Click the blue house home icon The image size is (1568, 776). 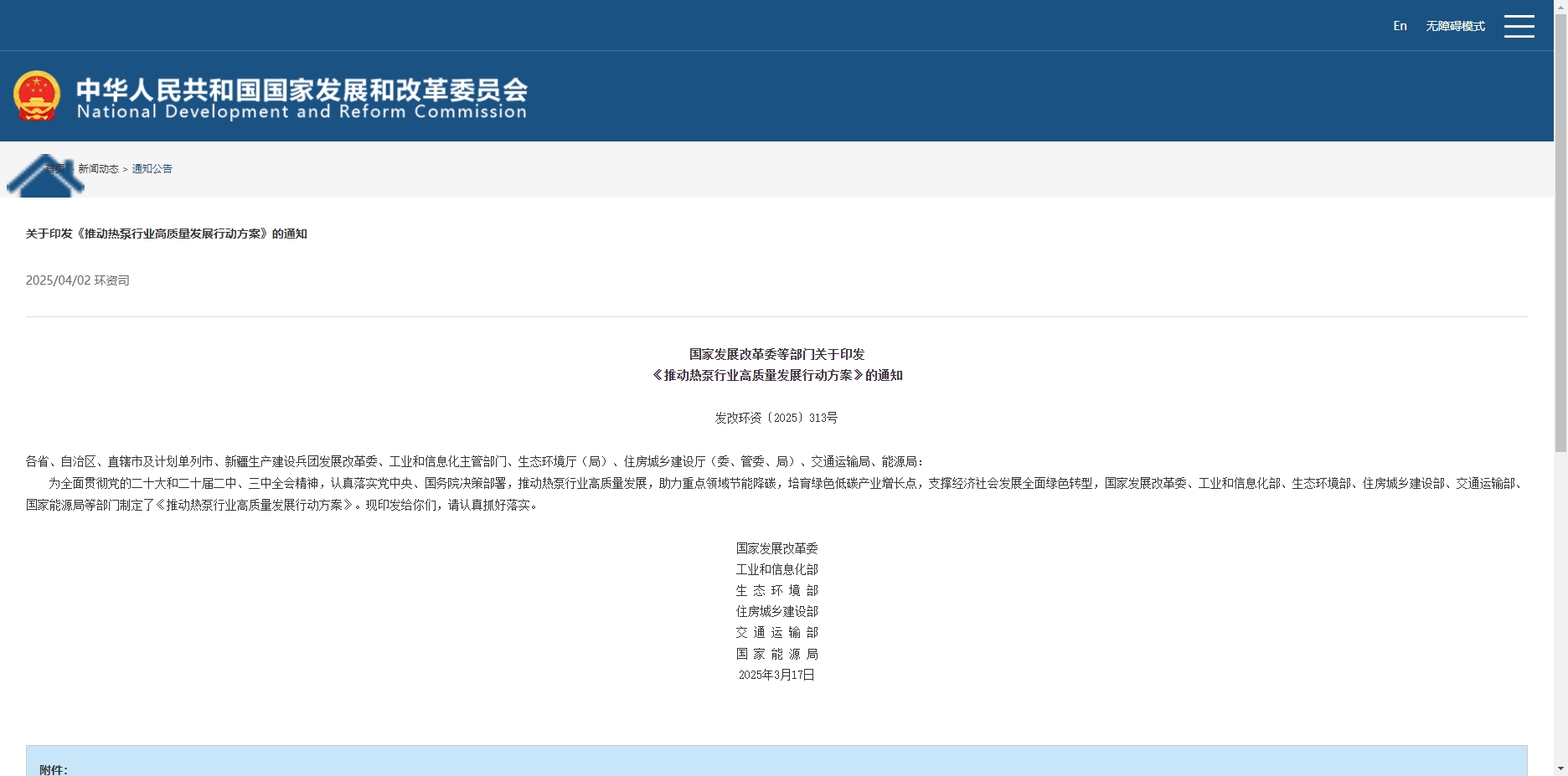(x=45, y=176)
